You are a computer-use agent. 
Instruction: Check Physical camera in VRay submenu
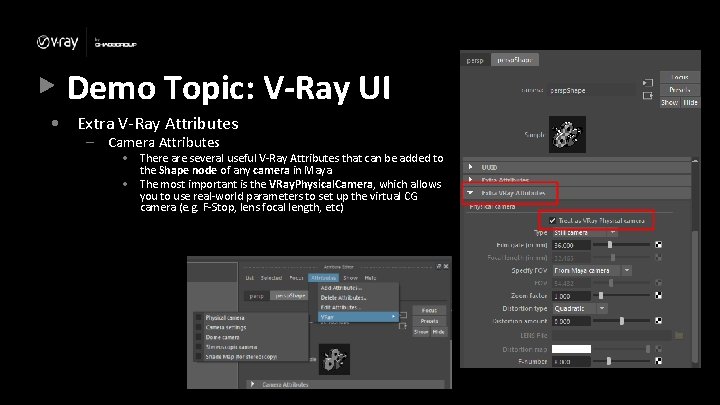pyautogui.click(x=199, y=317)
